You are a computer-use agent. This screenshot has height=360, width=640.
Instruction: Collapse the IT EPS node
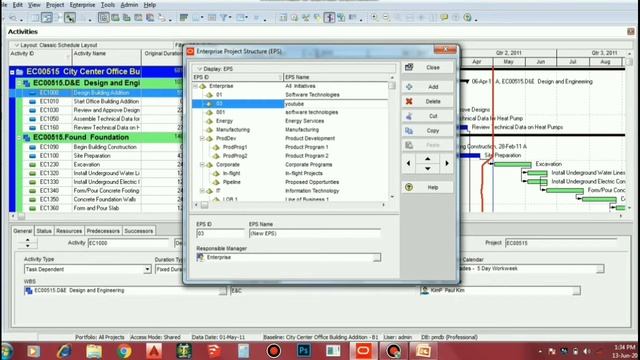[x=202, y=191]
